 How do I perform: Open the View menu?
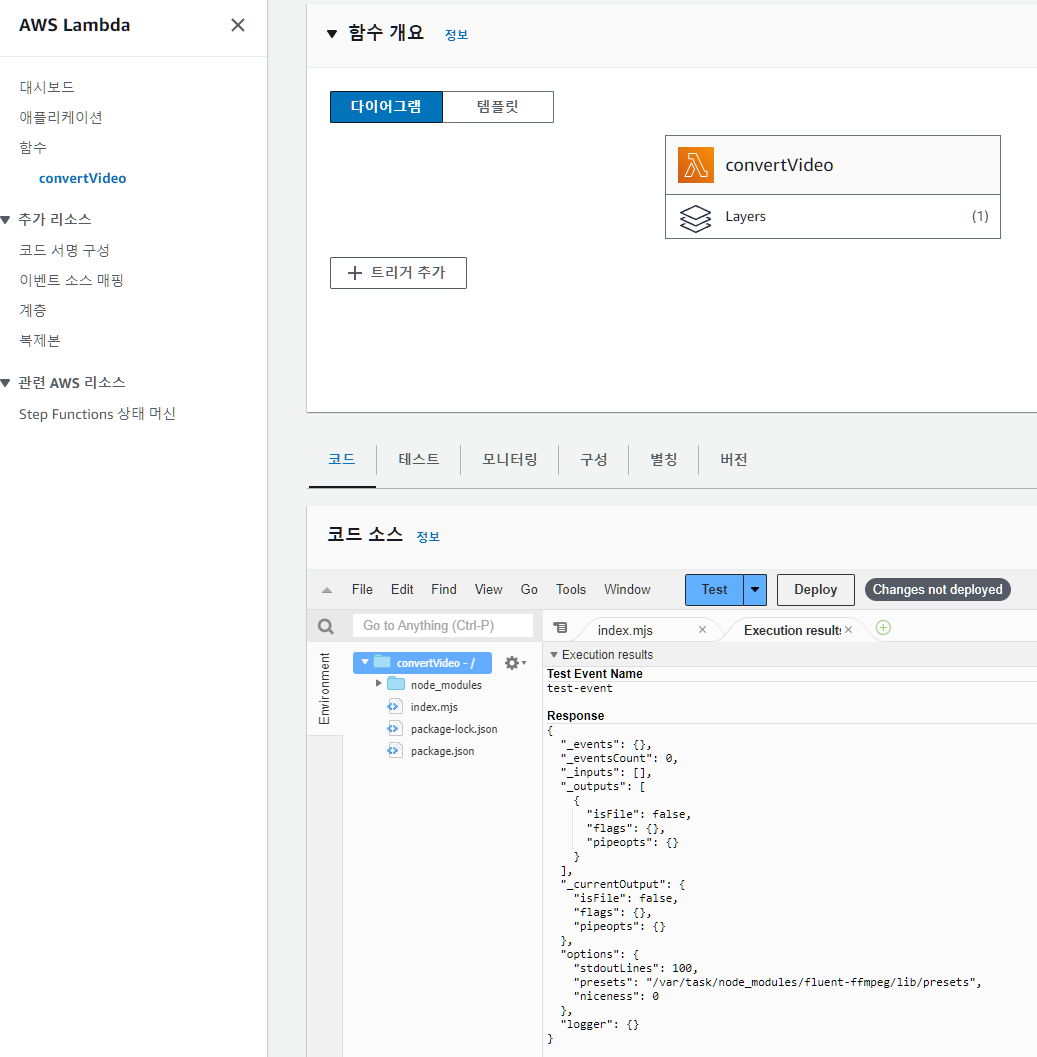[x=488, y=589]
